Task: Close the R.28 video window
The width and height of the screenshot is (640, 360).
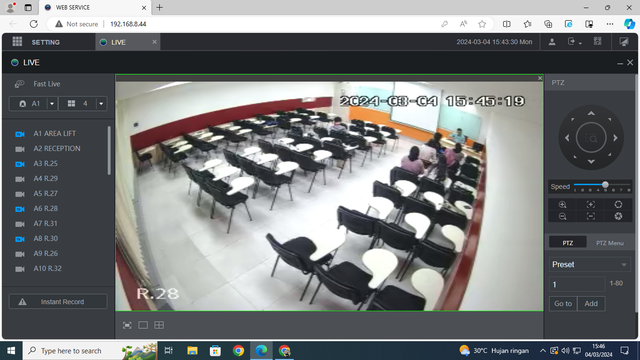Action: (x=540, y=78)
